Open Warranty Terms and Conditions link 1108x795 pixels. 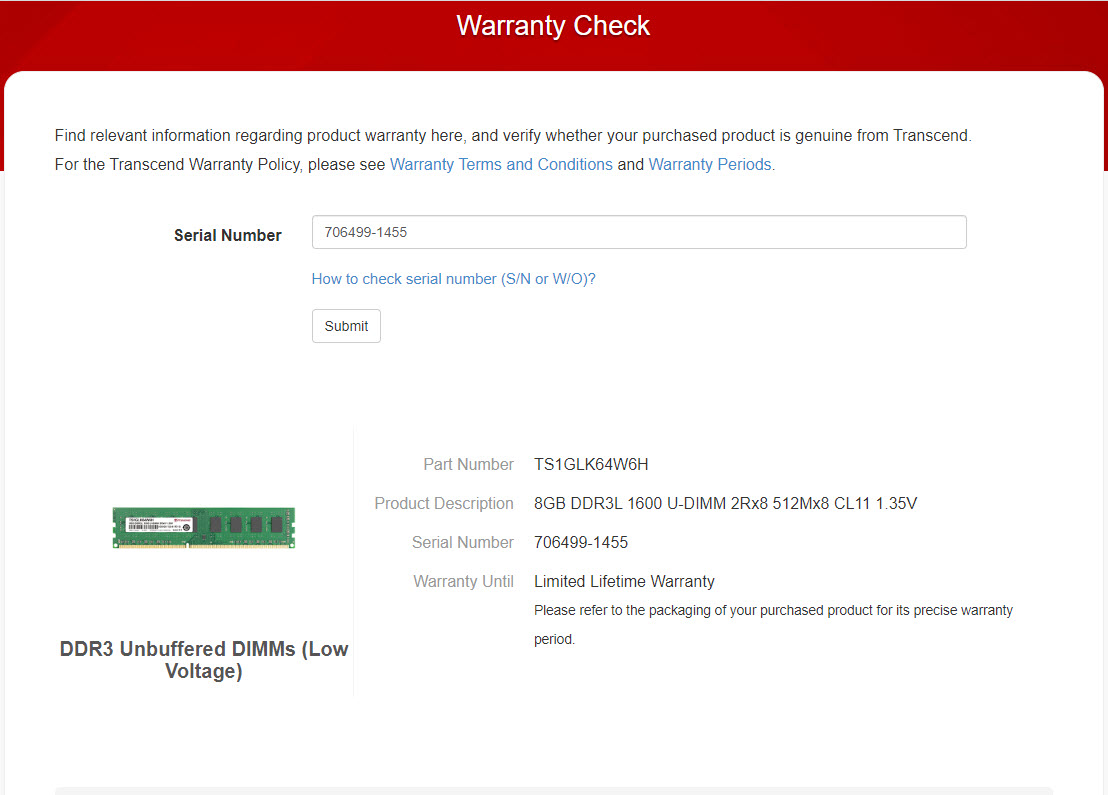pyautogui.click(x=501, y=164)
